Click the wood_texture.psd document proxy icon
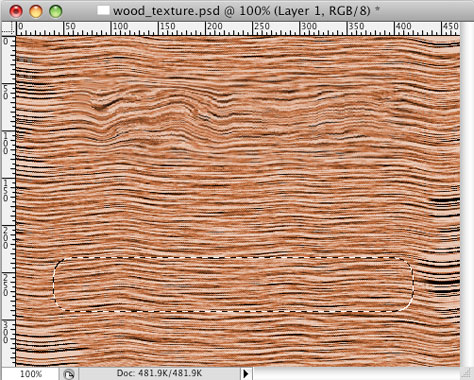This screenshot has height=380, width=474. (x=103, y=10)
